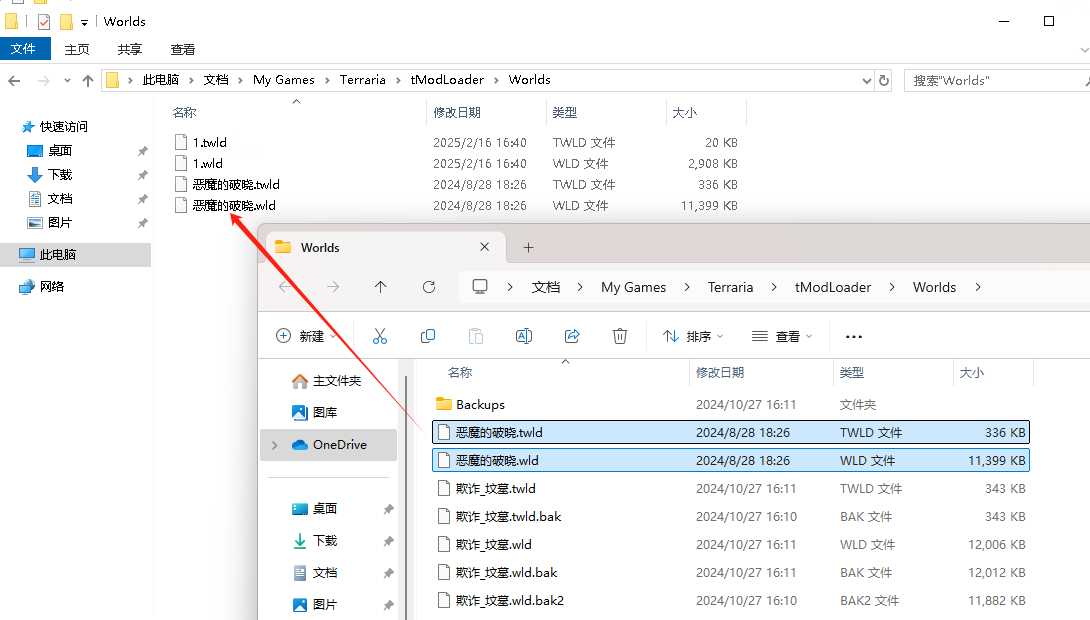Click the Copy icon in the front window toolbar

click(428, 336)
